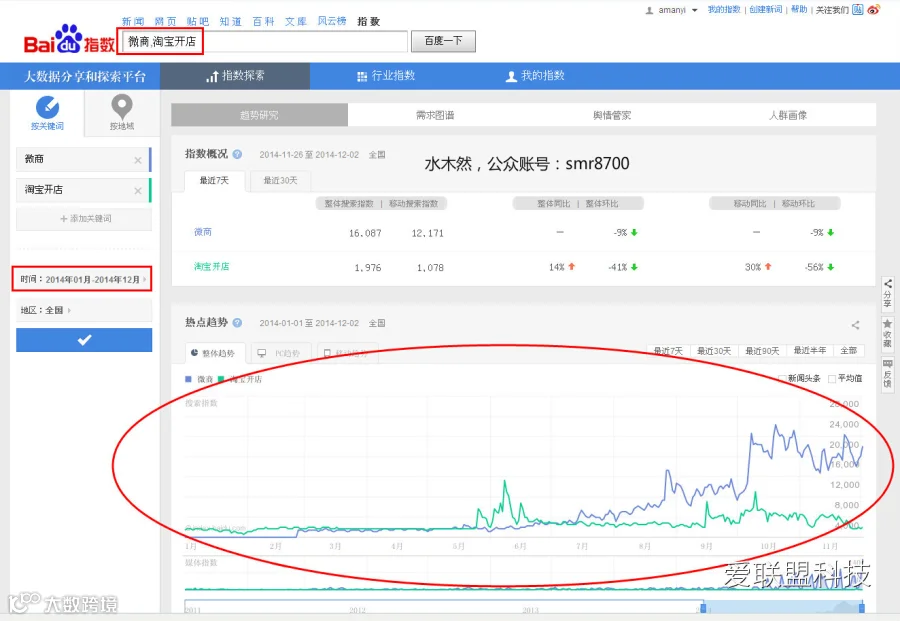Select the 按地域 location pin icon

pos(122,107)
